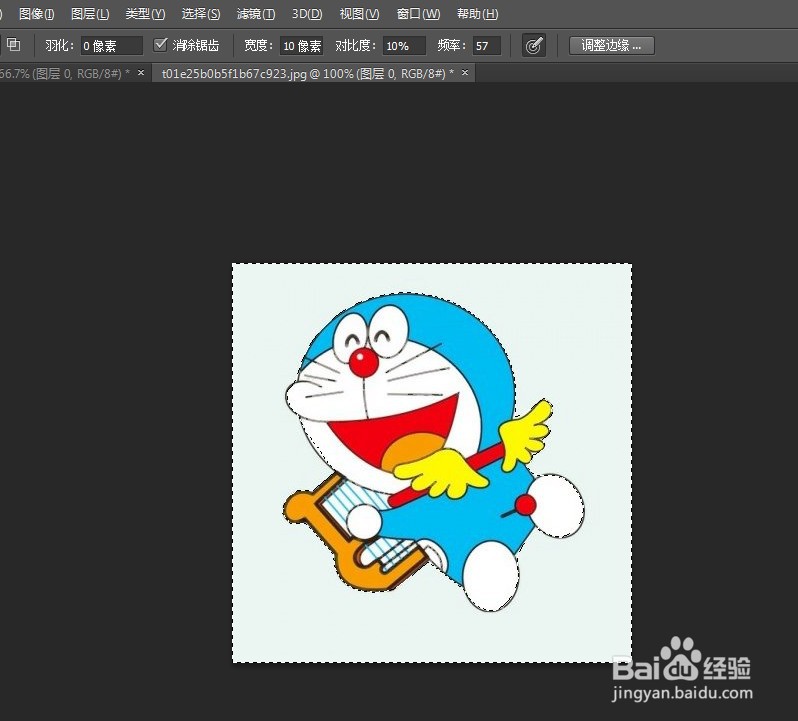Toggle the tablet pen pressure icon
This screenshot has width=798, height=721.
[x=534, y=46]
